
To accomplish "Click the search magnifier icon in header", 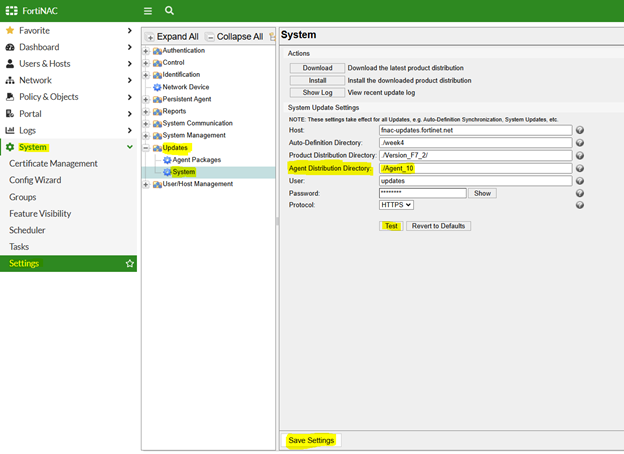I will (170, 11).
